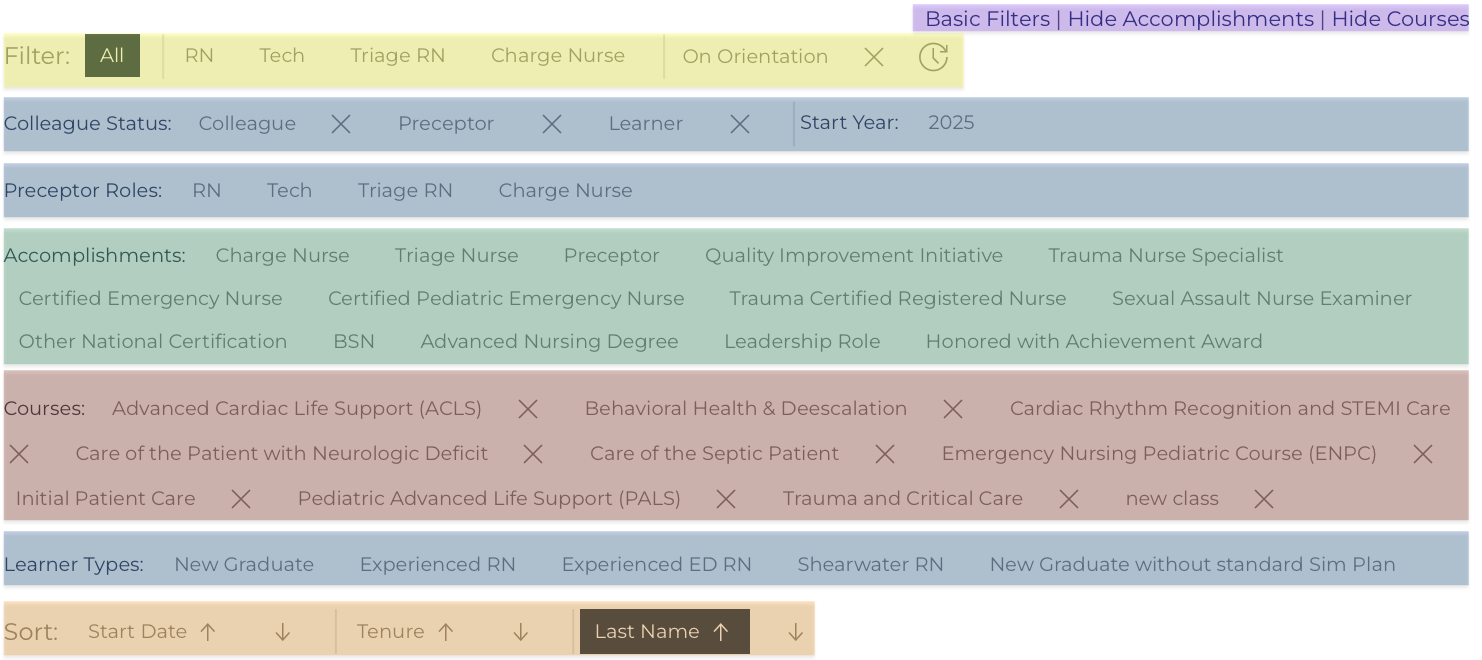Click the reset filters clock icon

click(933, 57)
